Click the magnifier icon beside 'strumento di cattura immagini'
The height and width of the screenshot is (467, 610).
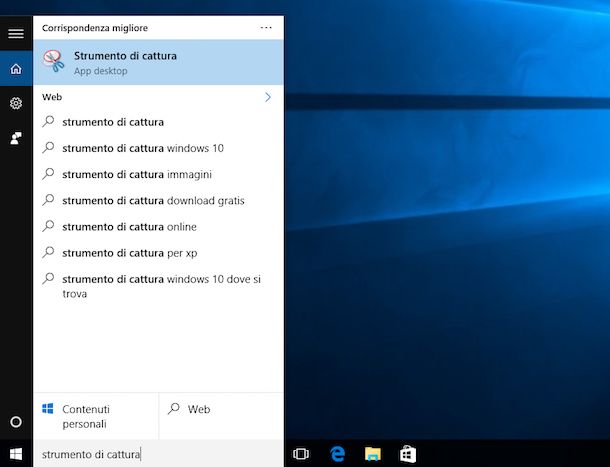48,174
